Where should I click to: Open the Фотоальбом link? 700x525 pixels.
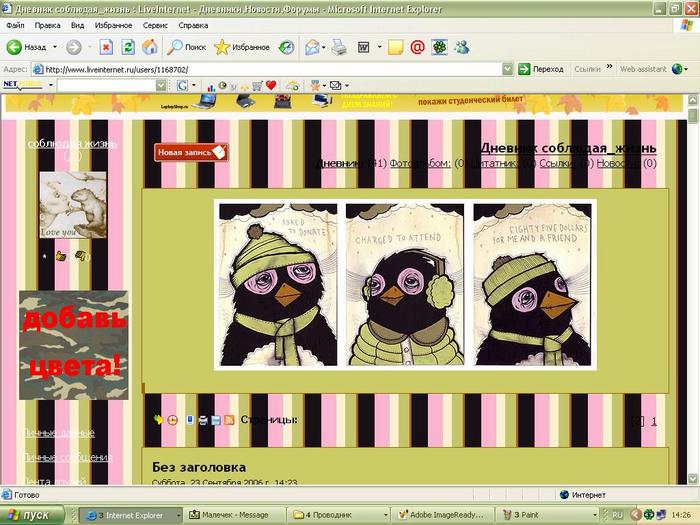click(420, 163)
